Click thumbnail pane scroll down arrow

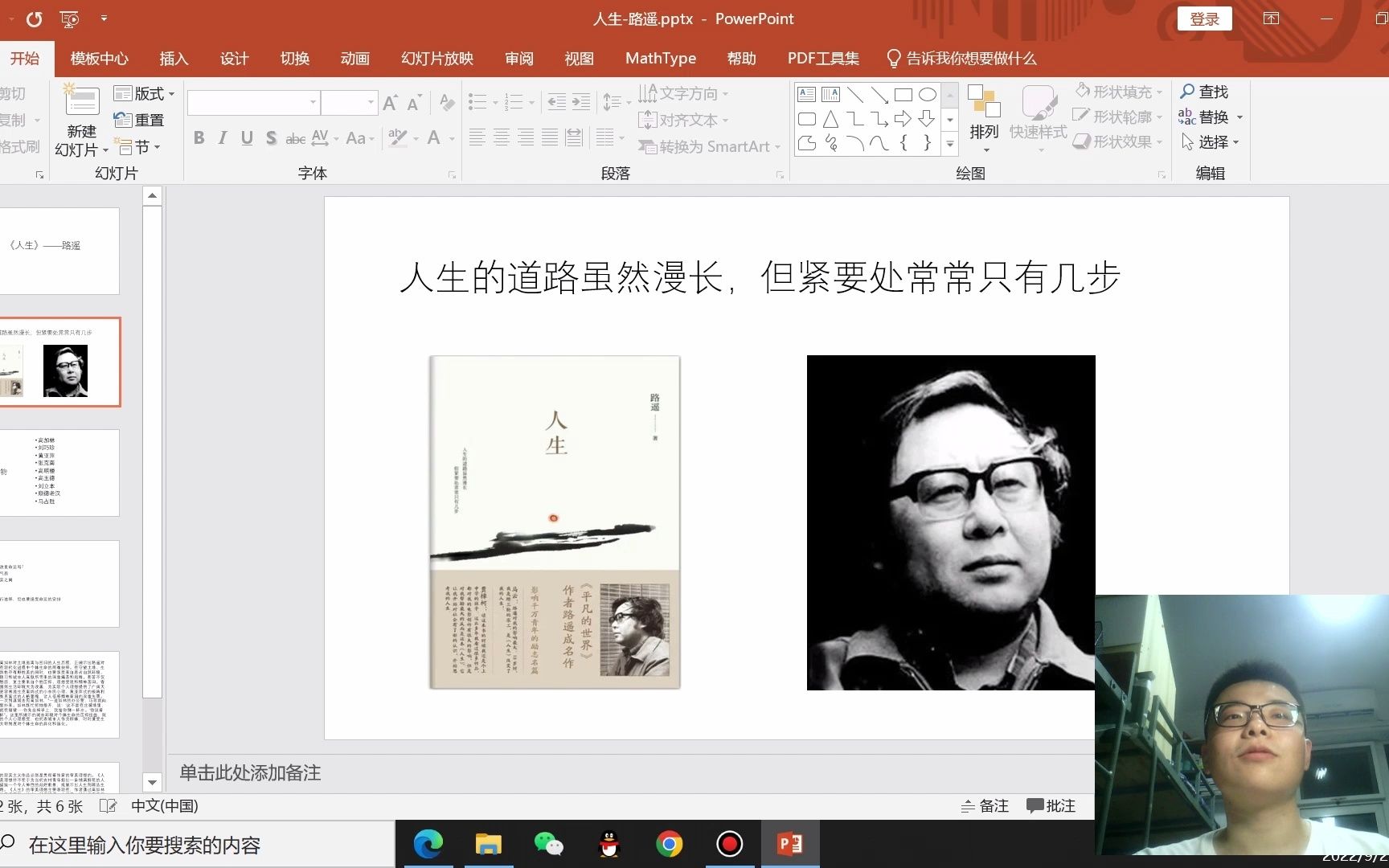152,782
